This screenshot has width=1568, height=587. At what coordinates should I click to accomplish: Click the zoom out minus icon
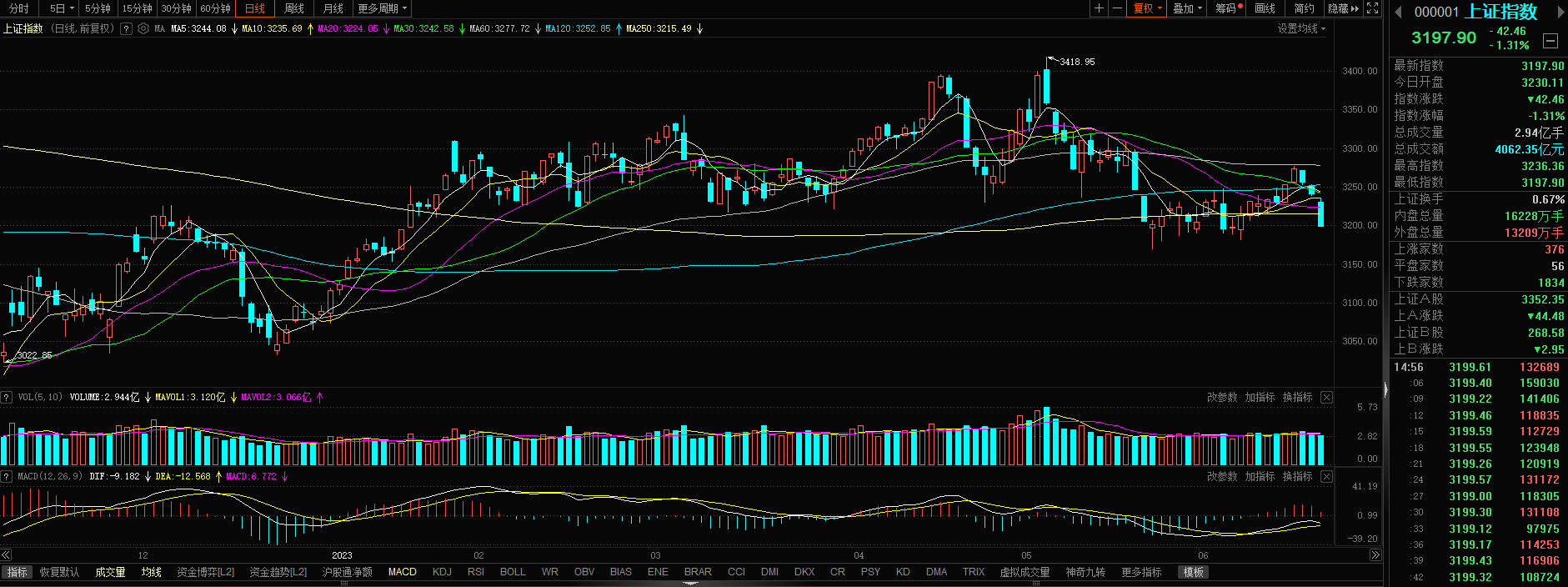(1117, 8)
